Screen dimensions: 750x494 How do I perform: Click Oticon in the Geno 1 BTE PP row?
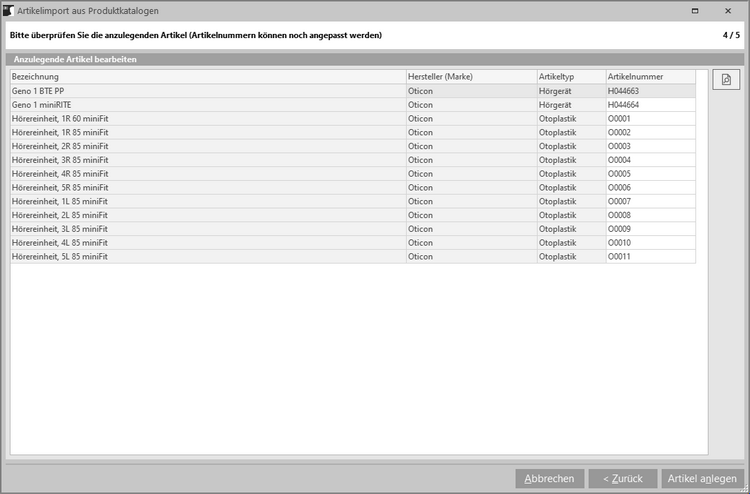[x=472, y=91]
